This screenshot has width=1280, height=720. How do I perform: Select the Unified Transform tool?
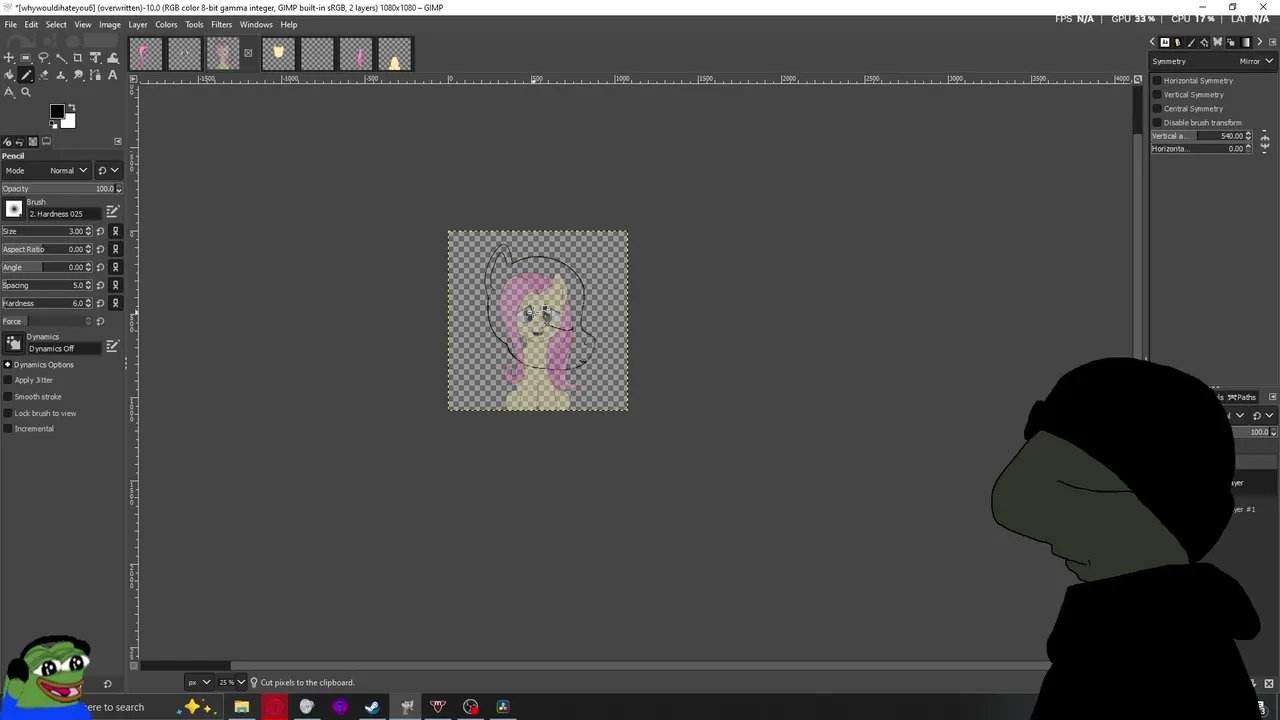95,57
